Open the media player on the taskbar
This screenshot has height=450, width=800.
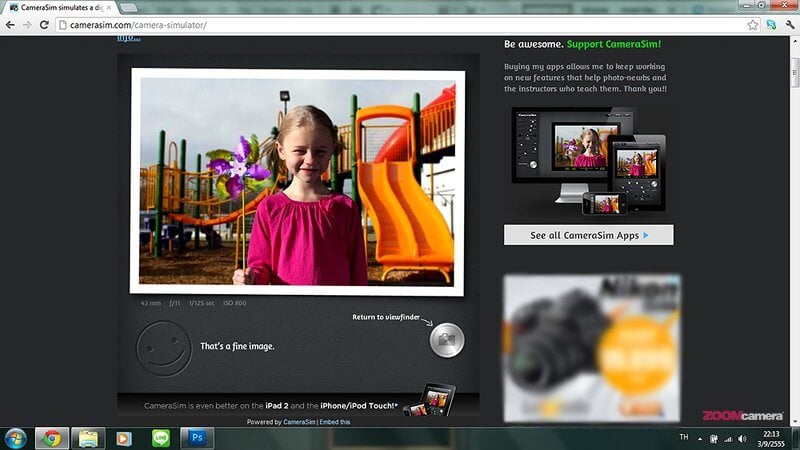point(123,439)
